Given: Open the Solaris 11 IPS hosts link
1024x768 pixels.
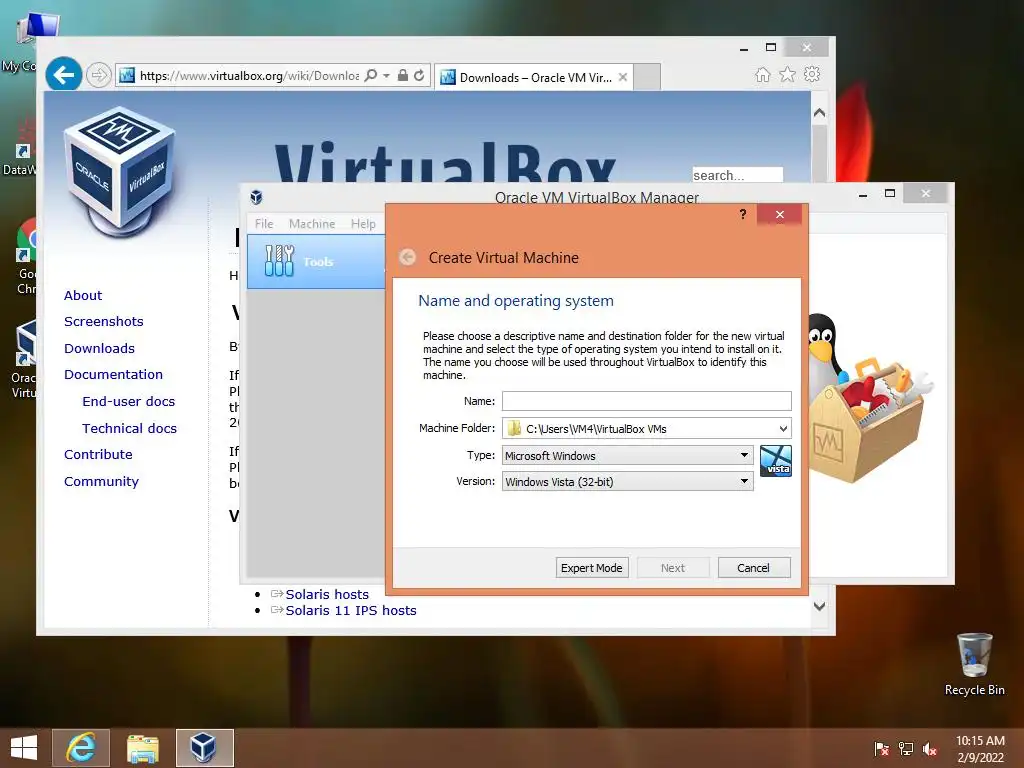Looking at the screenshot, I should click(351, 610).
